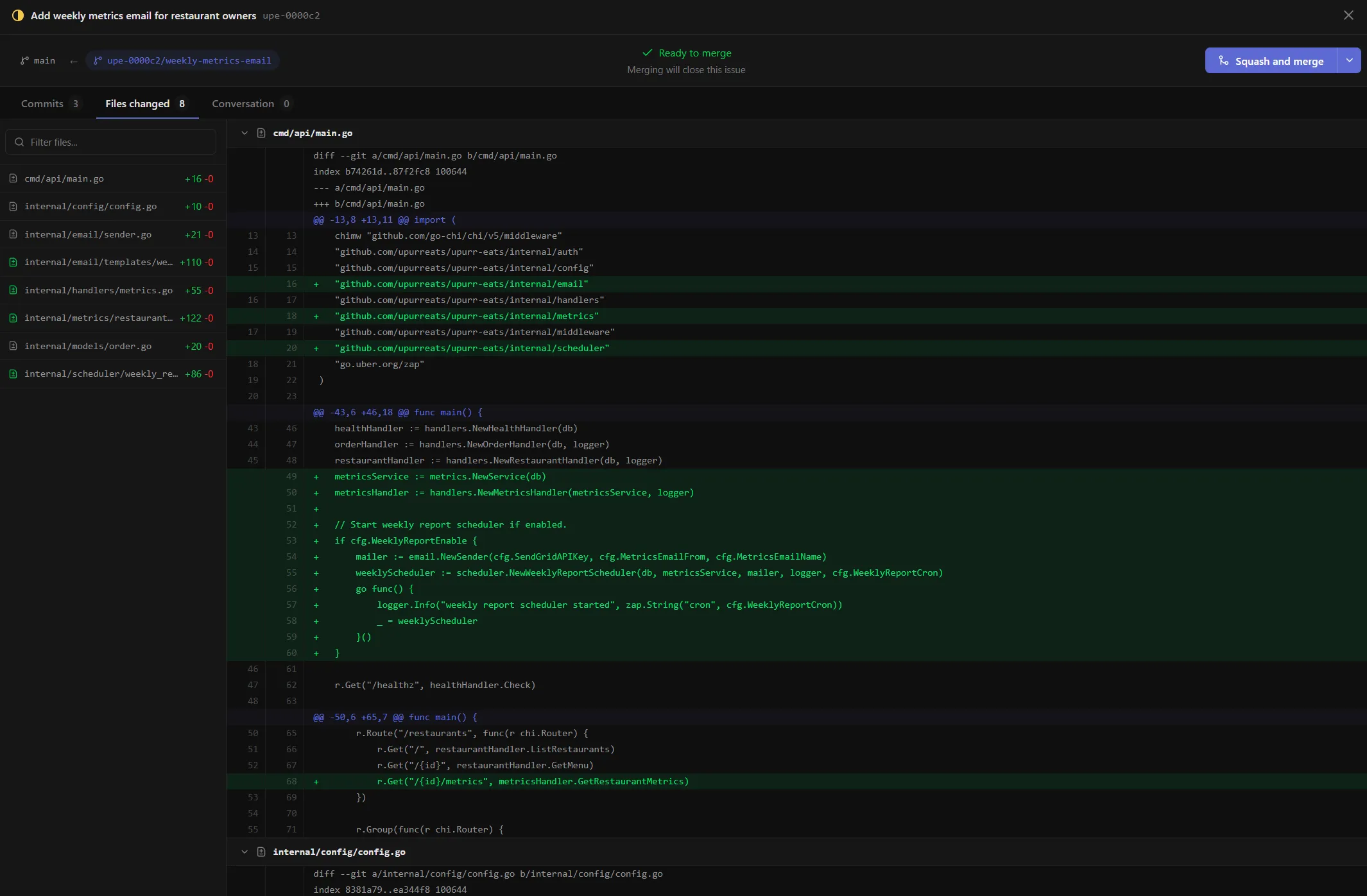Screen dimensions: 1367x896
Task: Open internal/email/templates file entry in list
Action: pos(112,262)
